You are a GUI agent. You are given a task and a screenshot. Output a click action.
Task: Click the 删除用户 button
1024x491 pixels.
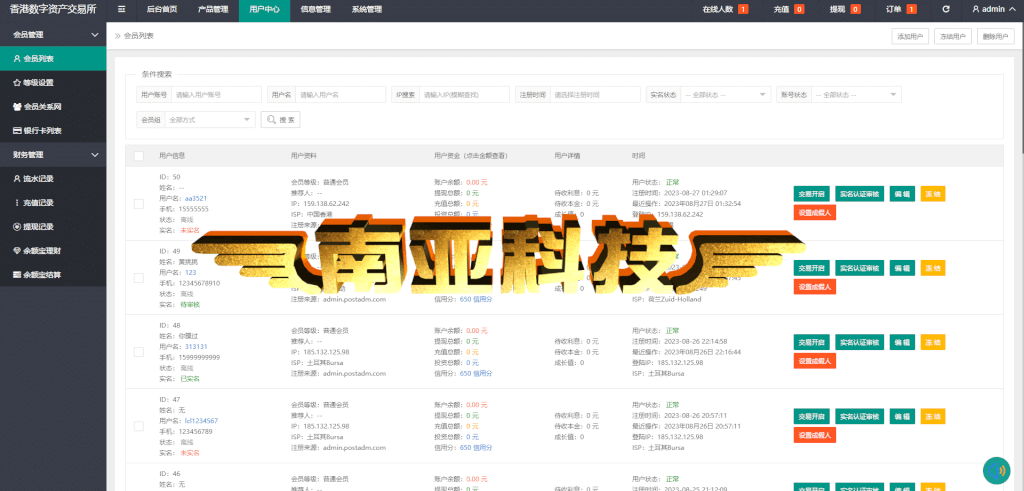(996, 37)
